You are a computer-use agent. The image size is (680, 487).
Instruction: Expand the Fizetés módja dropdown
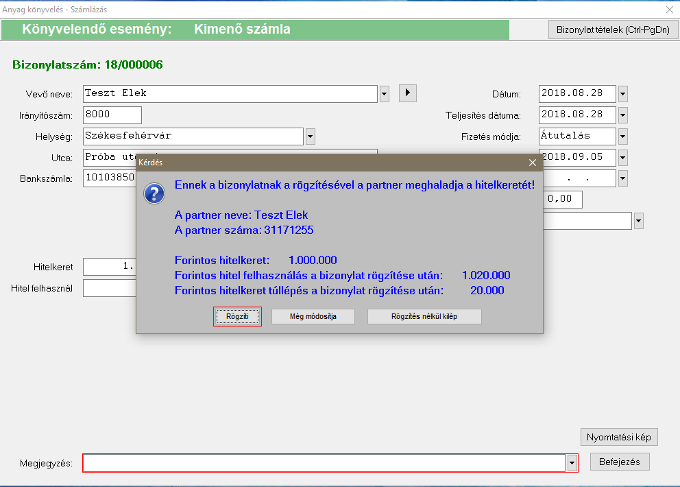(622, 136)
